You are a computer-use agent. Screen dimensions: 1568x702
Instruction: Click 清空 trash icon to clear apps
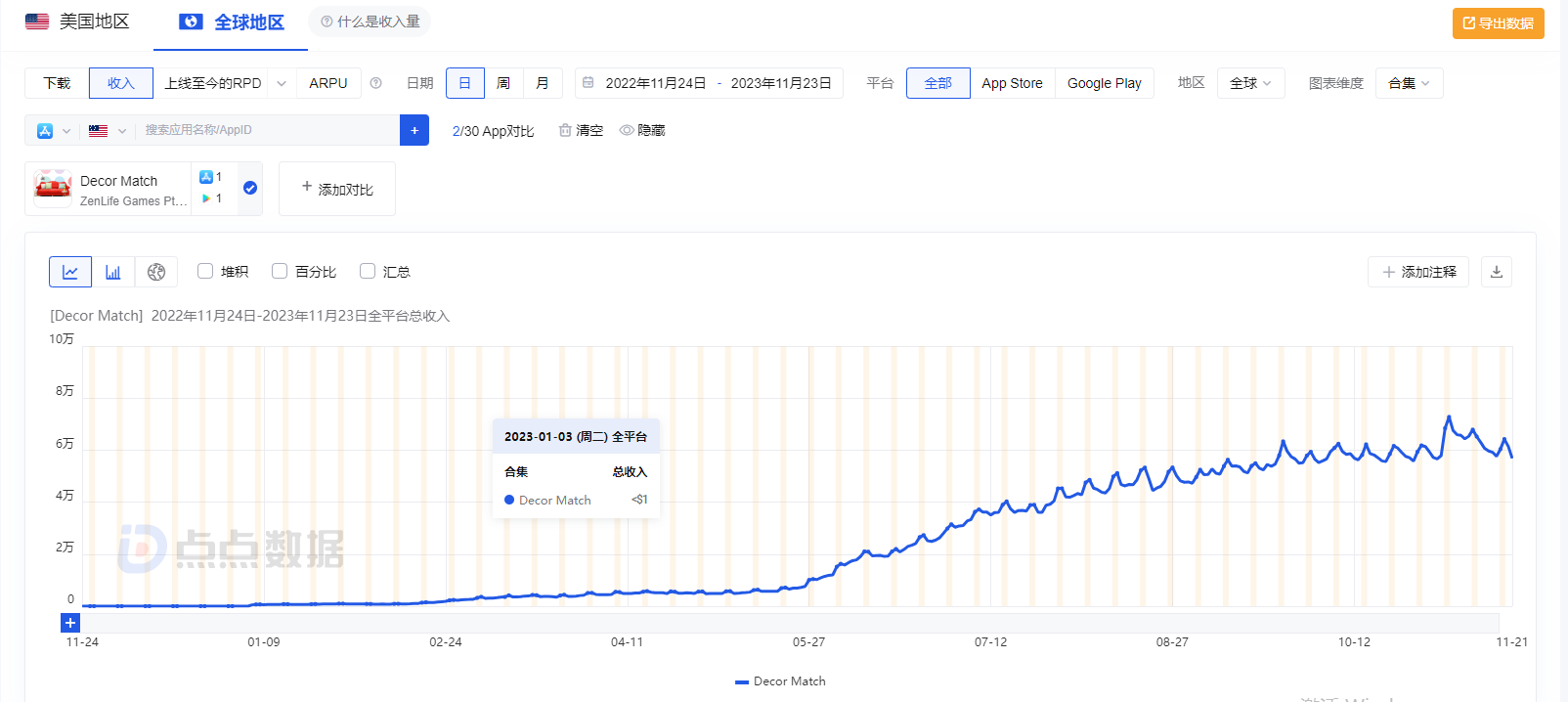click(566, 130)
